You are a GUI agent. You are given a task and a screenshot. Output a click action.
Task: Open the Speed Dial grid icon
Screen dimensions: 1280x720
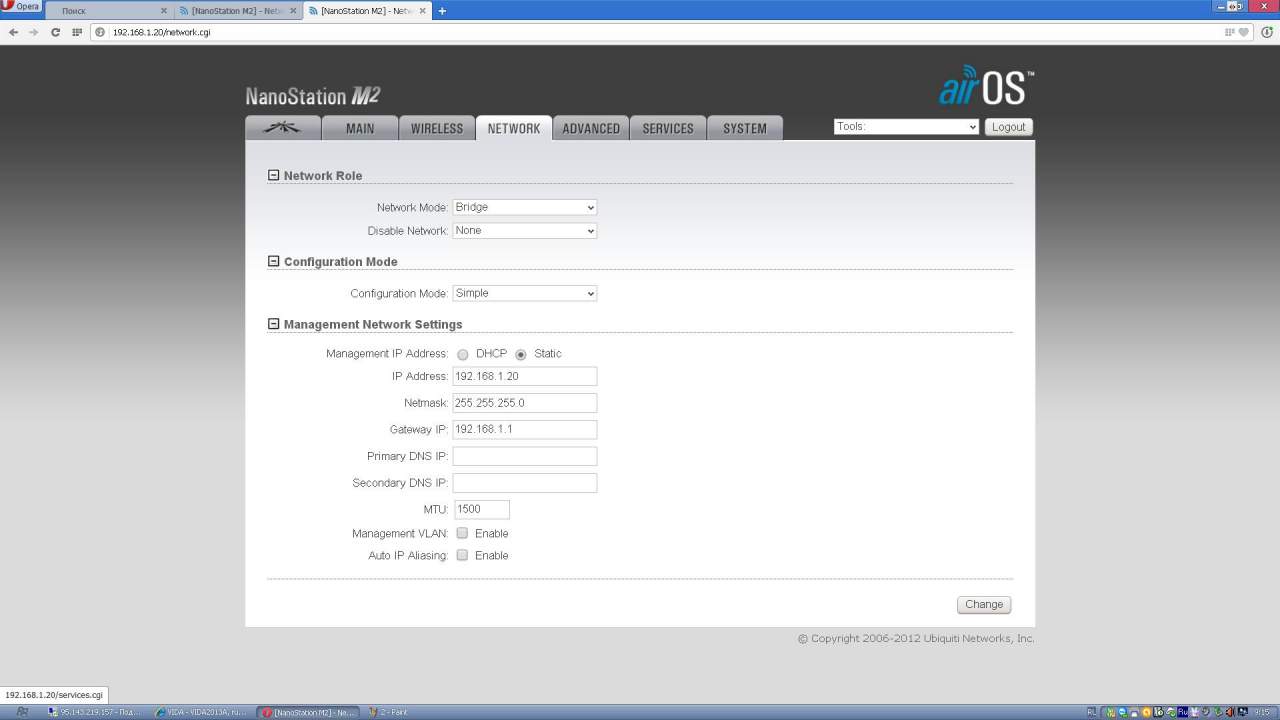pos(77,32)
